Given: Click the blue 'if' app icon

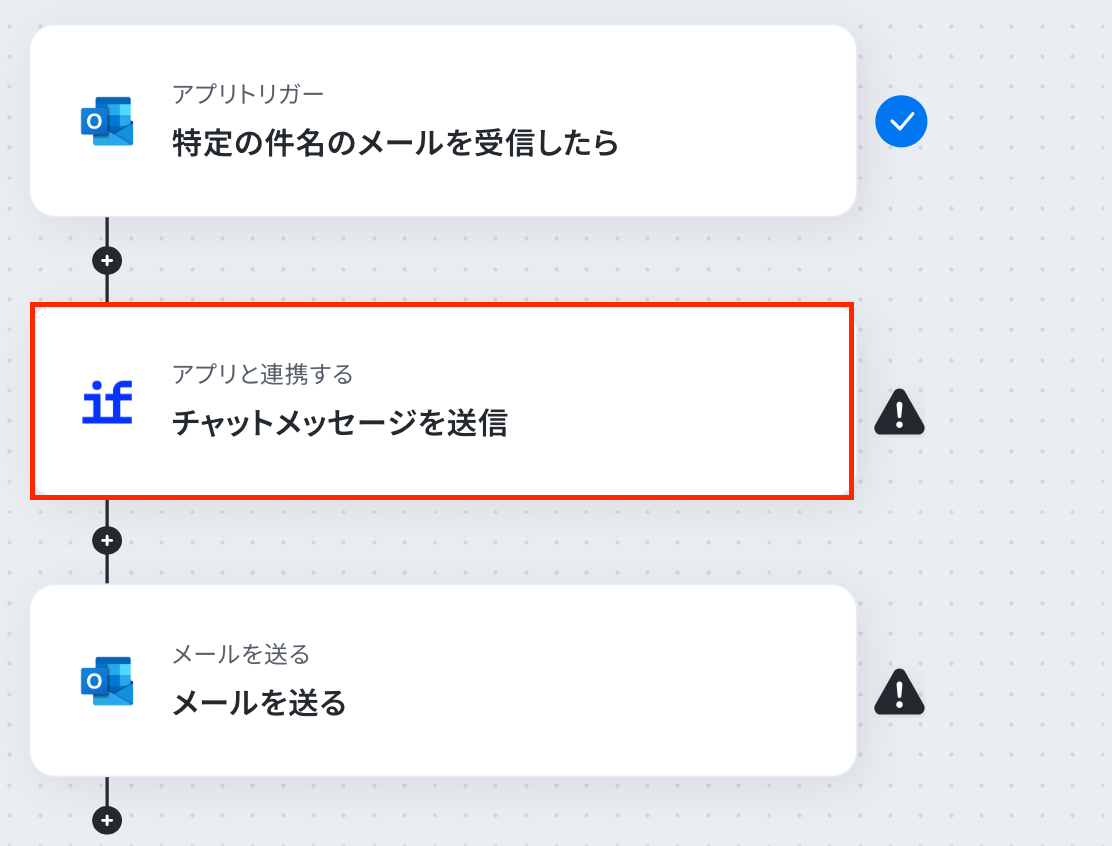Looking at the screenshot, I should [107, 402].
